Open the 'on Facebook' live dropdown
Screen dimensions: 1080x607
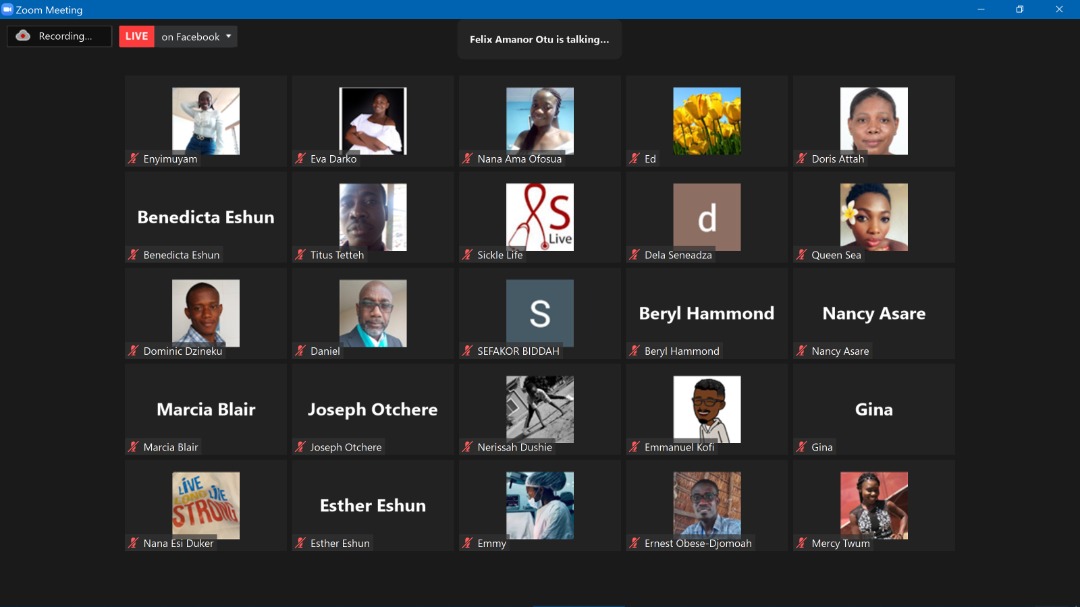pyautogui.click(x=196, y=37)
